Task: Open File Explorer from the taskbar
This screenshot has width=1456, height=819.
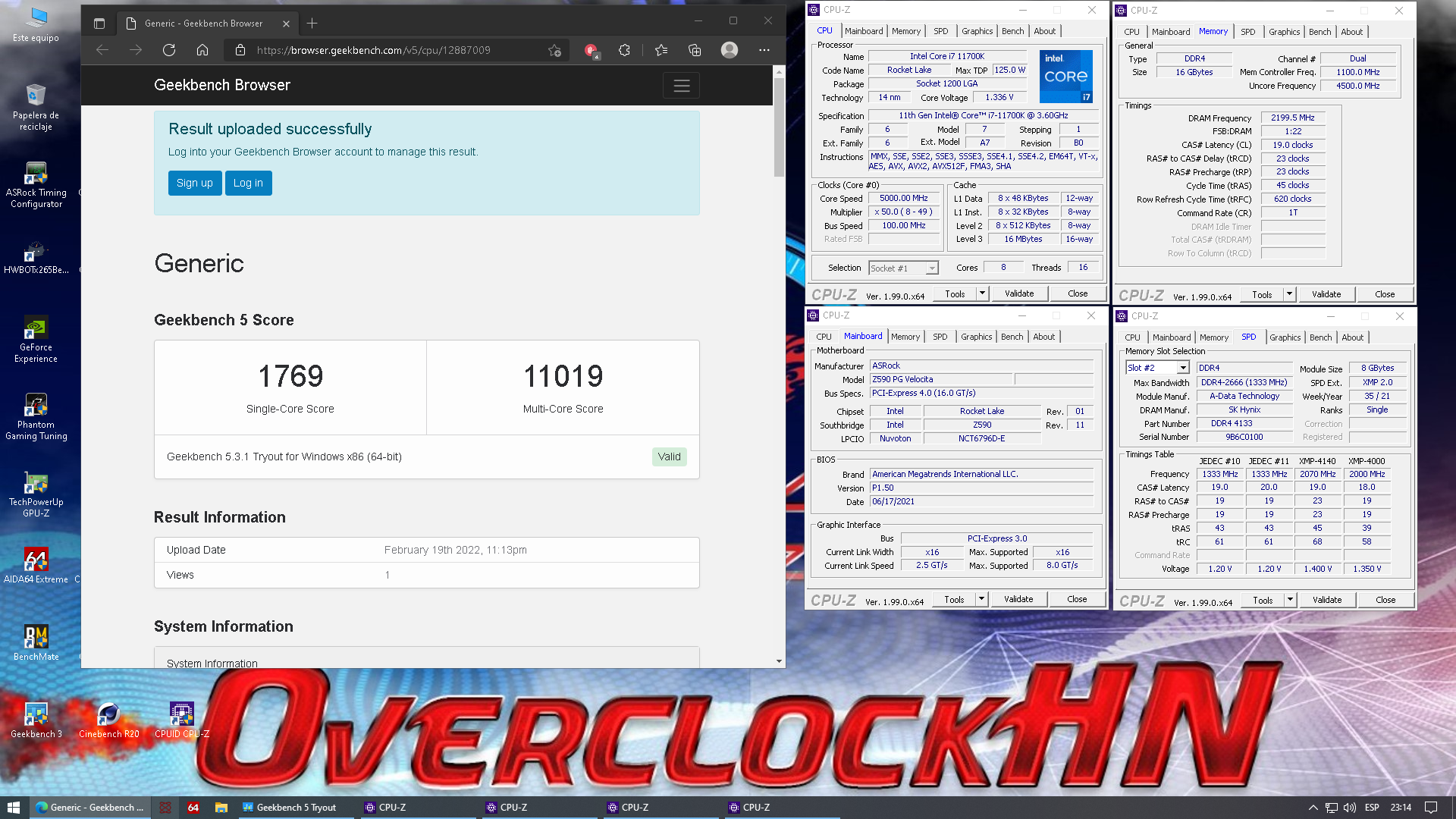Action: click(x=221, y=808)
